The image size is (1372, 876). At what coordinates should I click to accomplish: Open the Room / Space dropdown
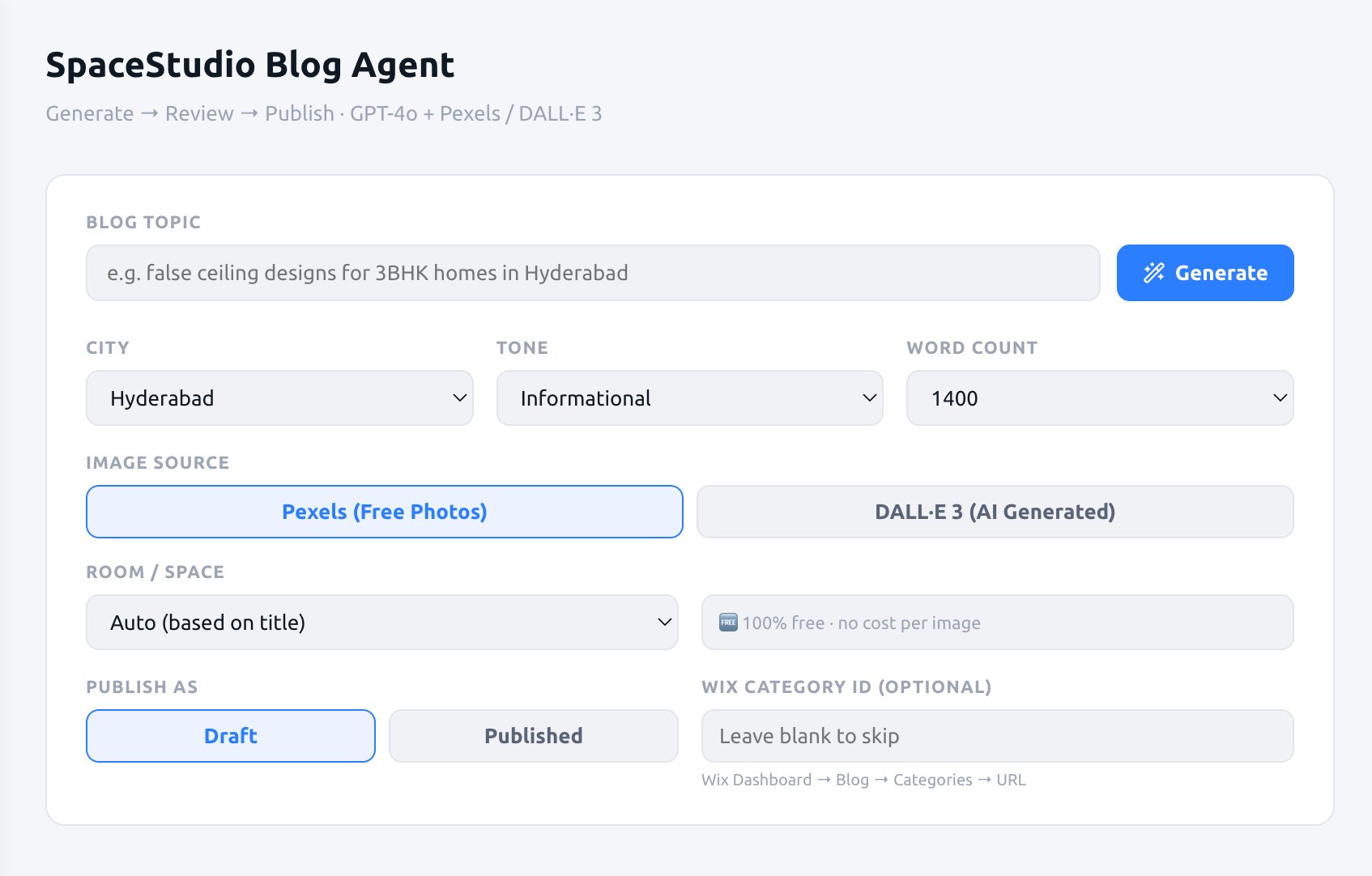[381, 622]
